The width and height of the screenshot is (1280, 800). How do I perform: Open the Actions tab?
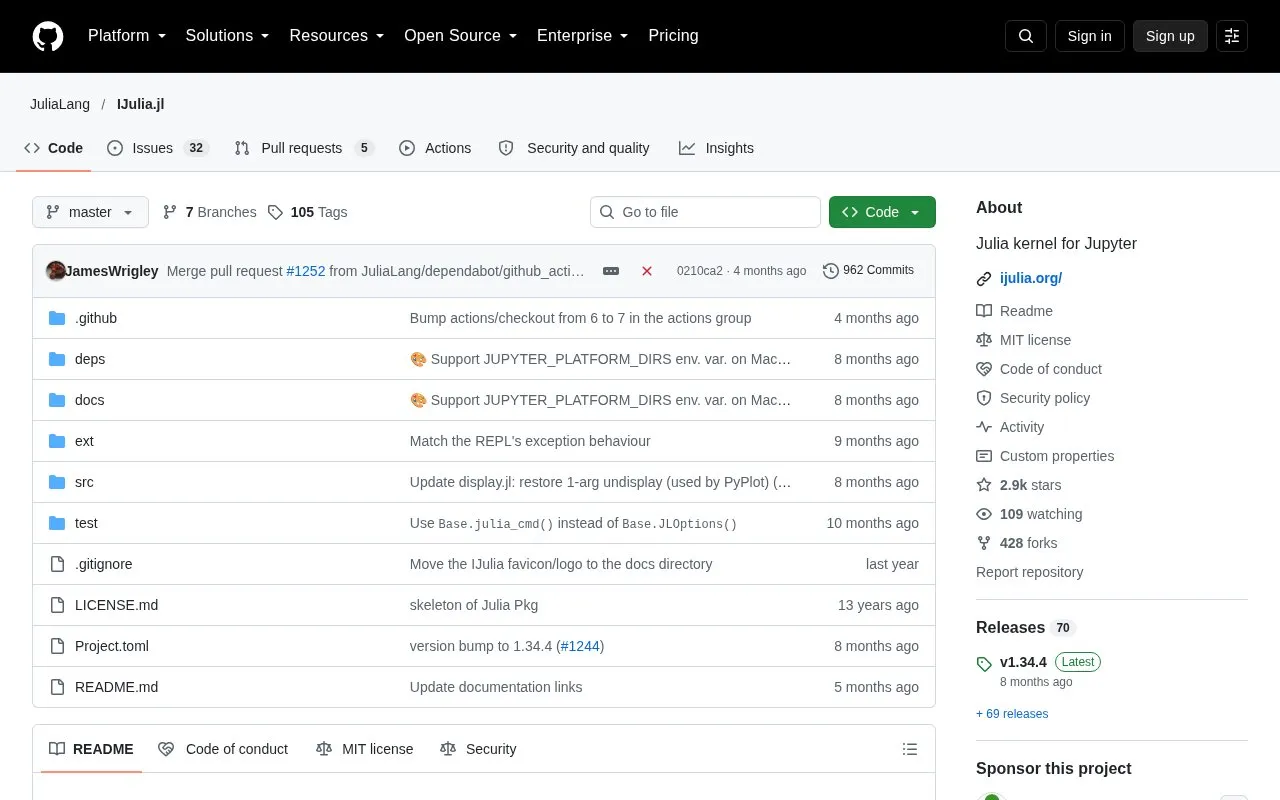point(435,148)
